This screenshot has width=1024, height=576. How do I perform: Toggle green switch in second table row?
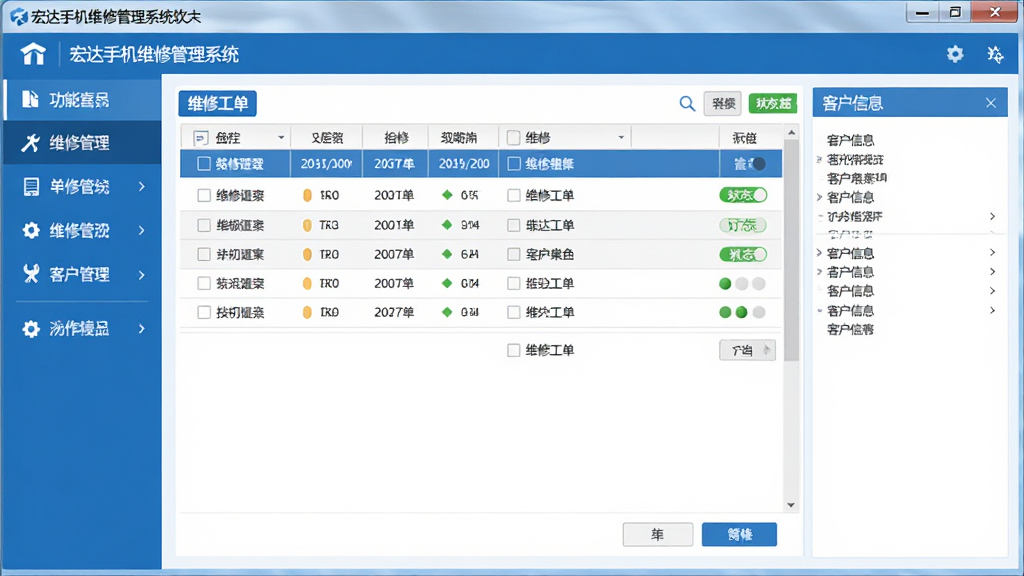(x=743, y=195)
